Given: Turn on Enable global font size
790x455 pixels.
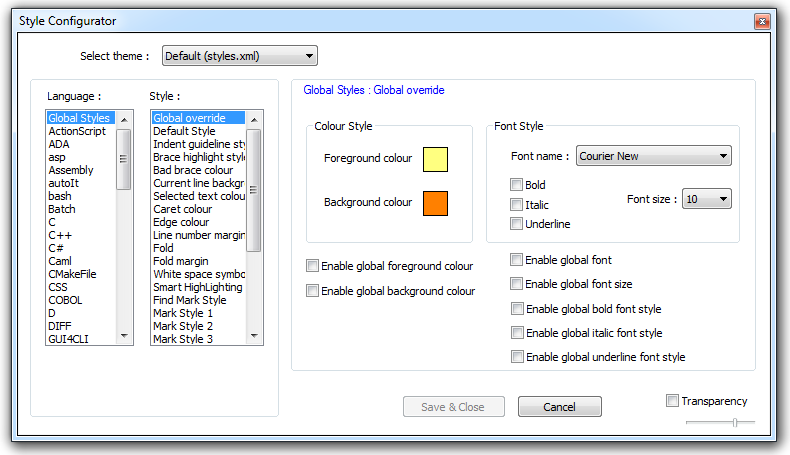Looking at the screenshot, I should pos(517,284).
